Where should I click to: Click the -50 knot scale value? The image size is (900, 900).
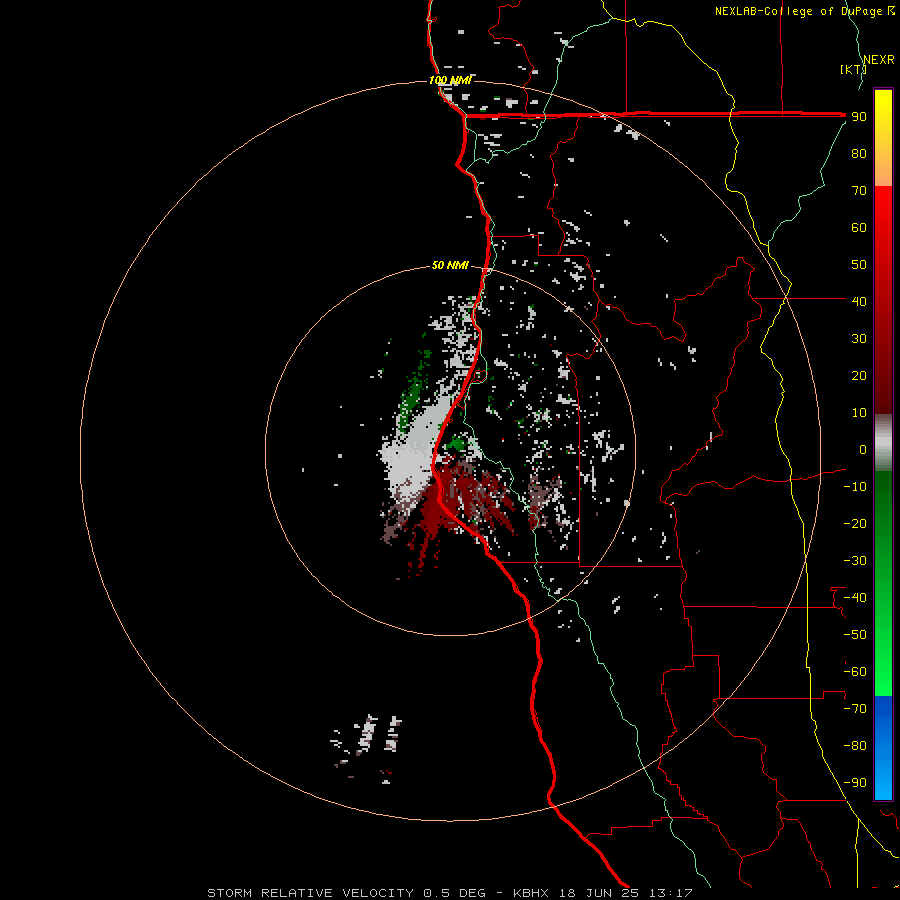click(x=855, y=635)
